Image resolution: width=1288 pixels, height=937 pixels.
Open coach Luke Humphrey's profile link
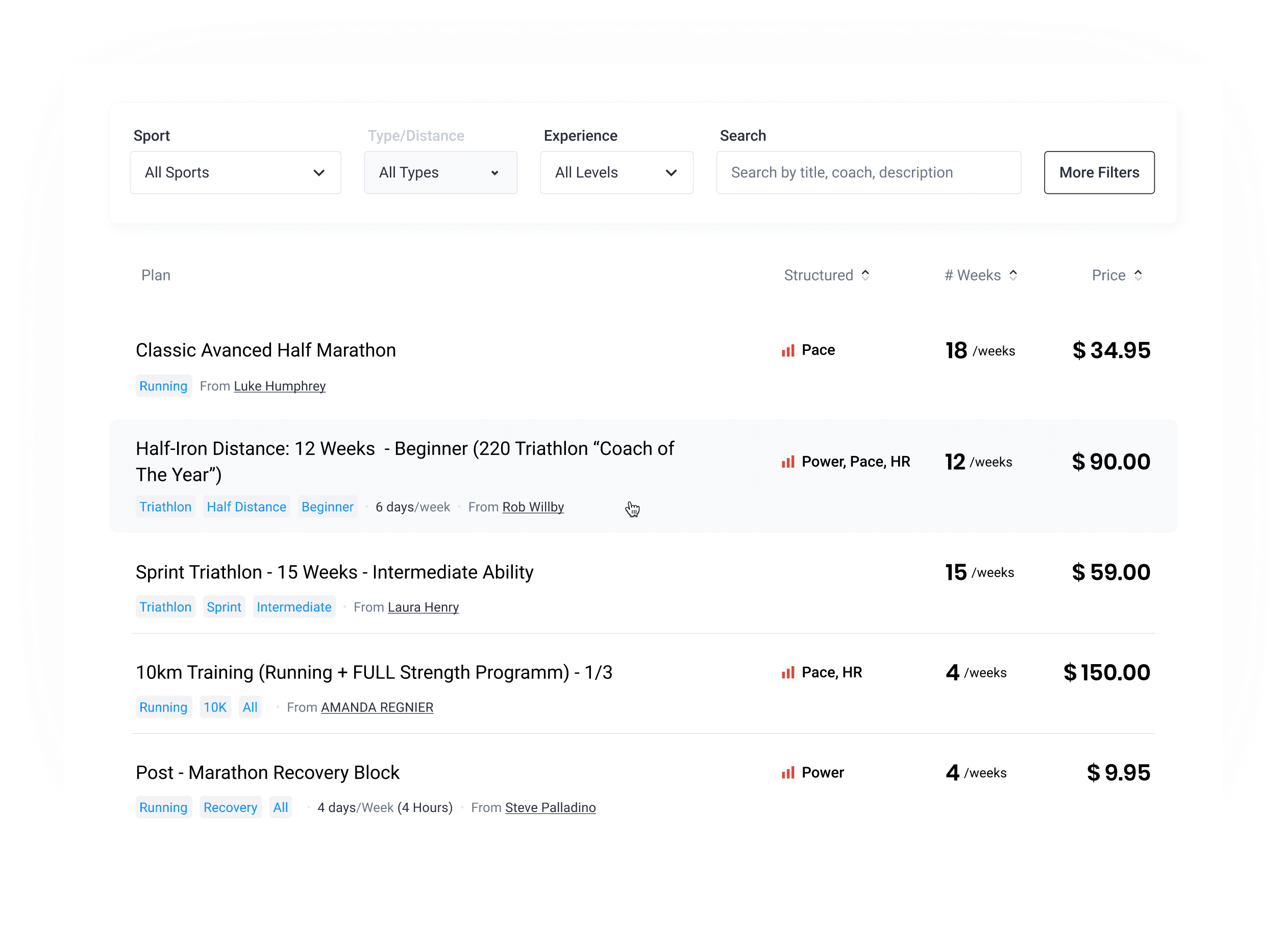[280, 387]
